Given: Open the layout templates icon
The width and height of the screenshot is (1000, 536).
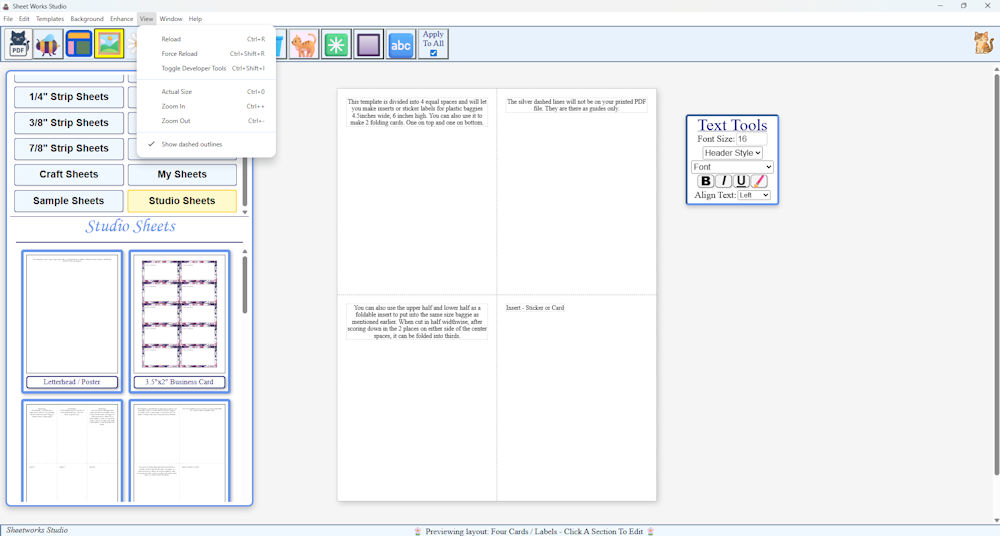Looking at the screenshot, I should tap(78, 44).
